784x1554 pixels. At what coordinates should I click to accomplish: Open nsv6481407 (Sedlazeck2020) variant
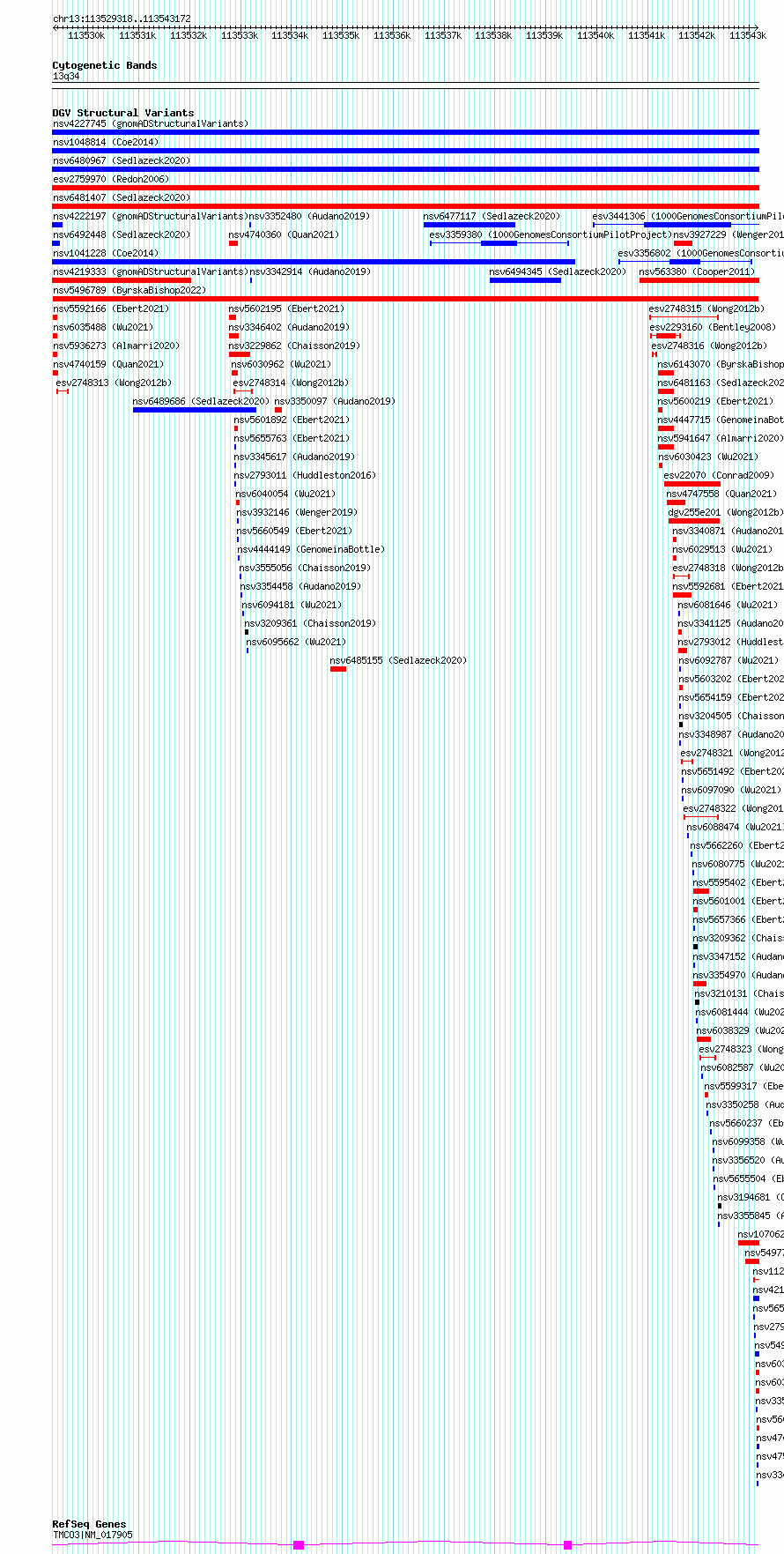[122, 197]
